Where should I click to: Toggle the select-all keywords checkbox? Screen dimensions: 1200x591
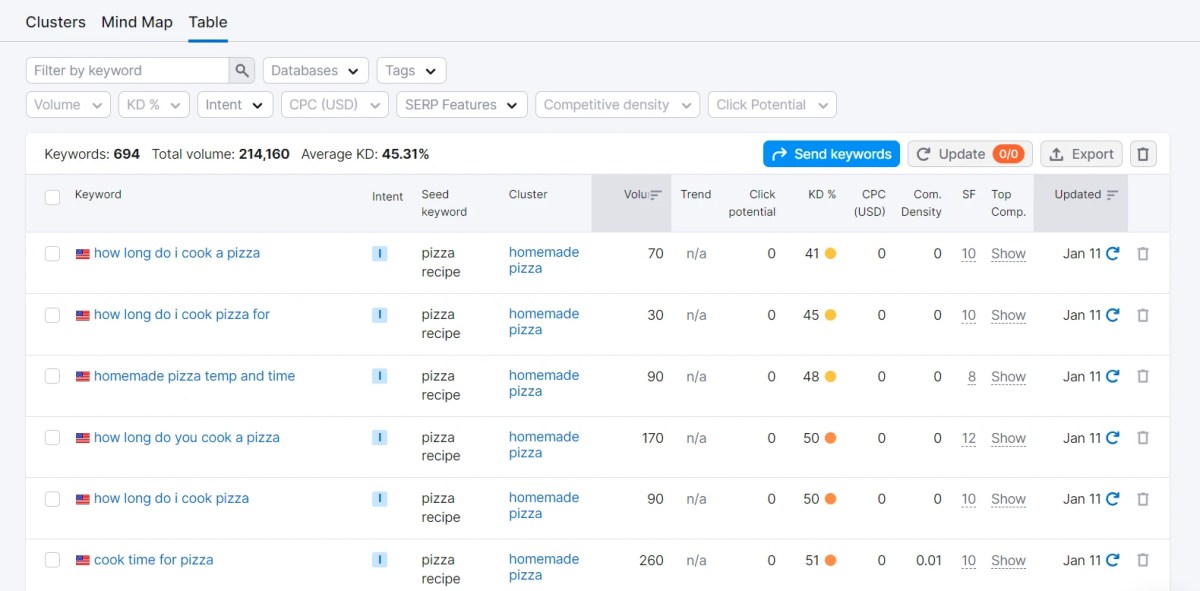[x=53, y=197]
